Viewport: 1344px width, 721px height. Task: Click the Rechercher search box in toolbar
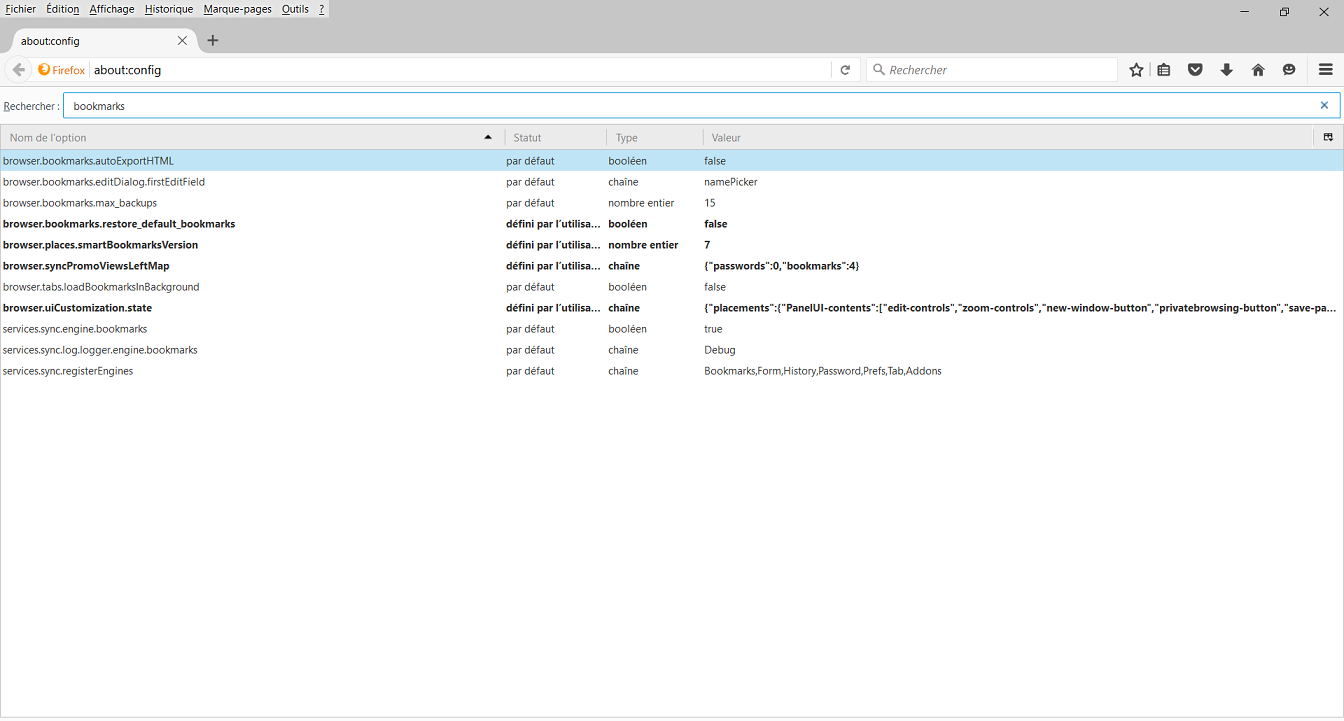pyautogui.click(x=990, y=70)
